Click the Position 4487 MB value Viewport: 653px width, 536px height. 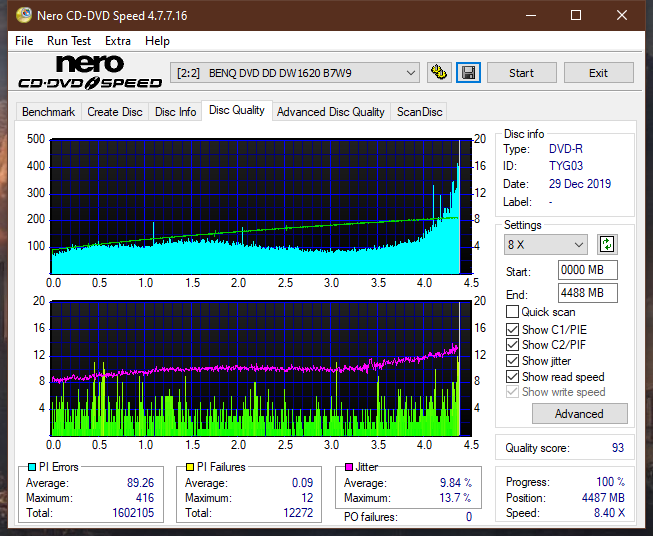click(603, 498)
